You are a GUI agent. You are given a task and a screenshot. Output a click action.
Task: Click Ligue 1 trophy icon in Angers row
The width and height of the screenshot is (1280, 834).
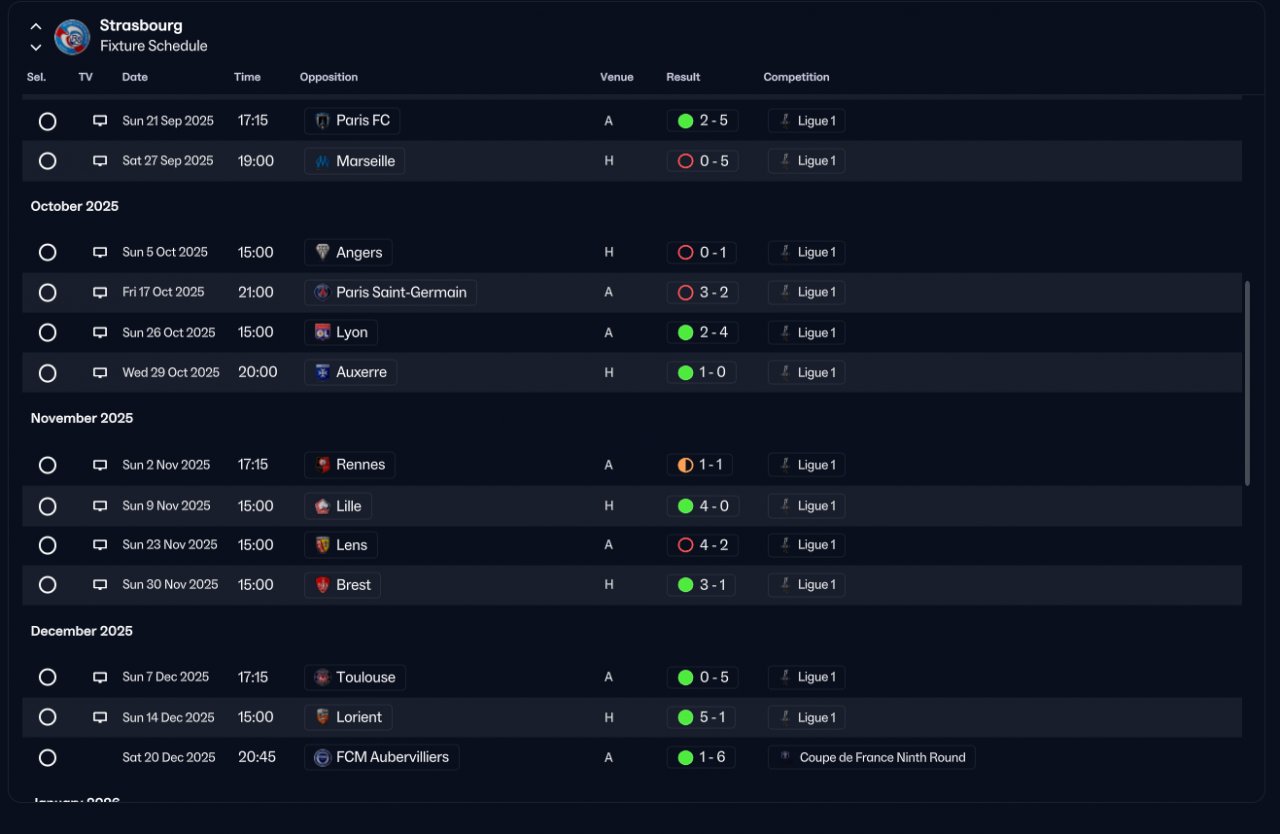[786, 252]
